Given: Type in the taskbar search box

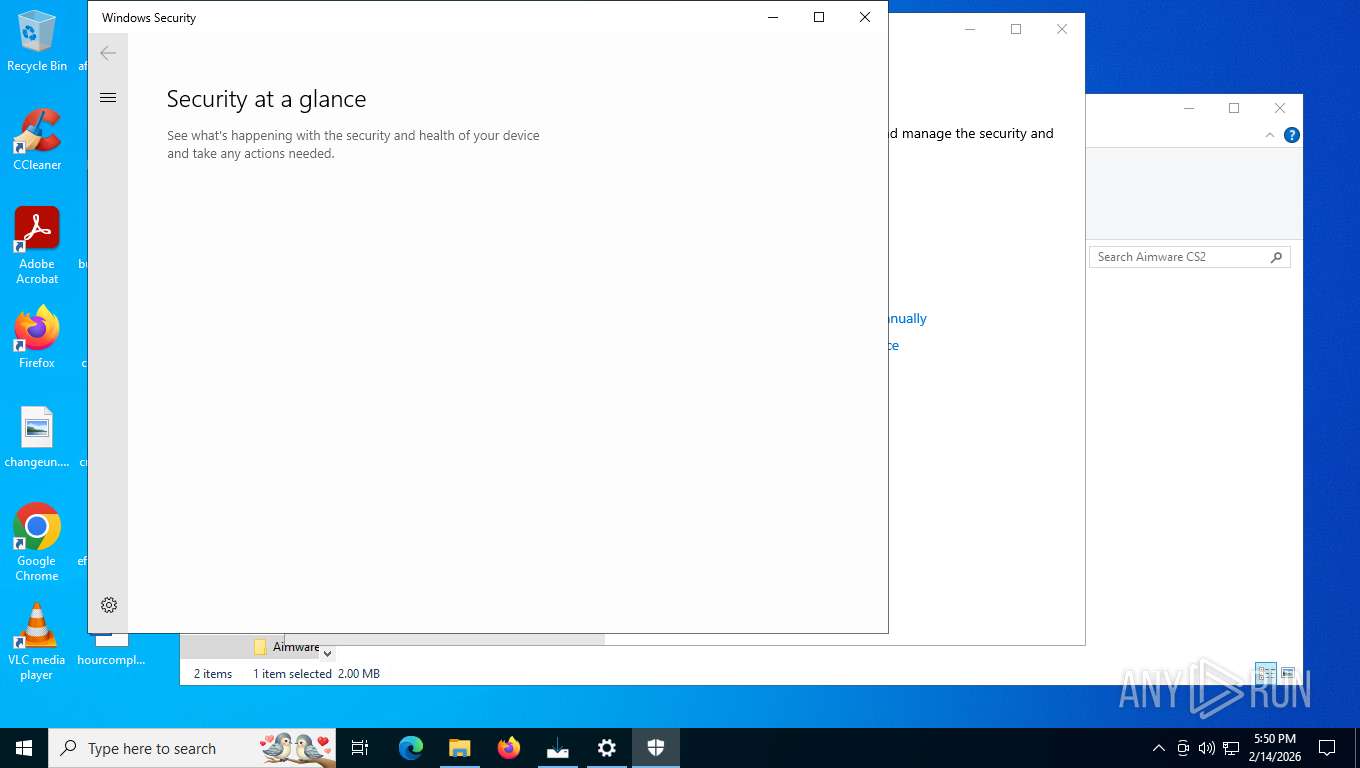Looking at the screenshot, I should click(x=192, y=748).
